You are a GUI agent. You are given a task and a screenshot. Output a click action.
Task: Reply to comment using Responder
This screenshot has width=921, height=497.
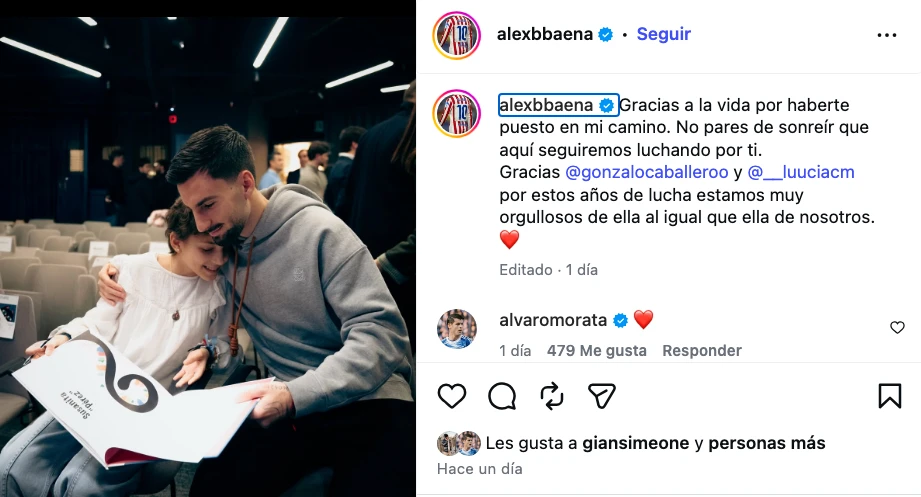click(702, 351)
